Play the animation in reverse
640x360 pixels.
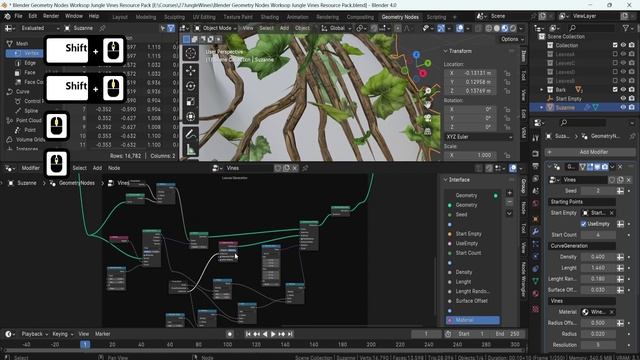click(x=264, y=334)
